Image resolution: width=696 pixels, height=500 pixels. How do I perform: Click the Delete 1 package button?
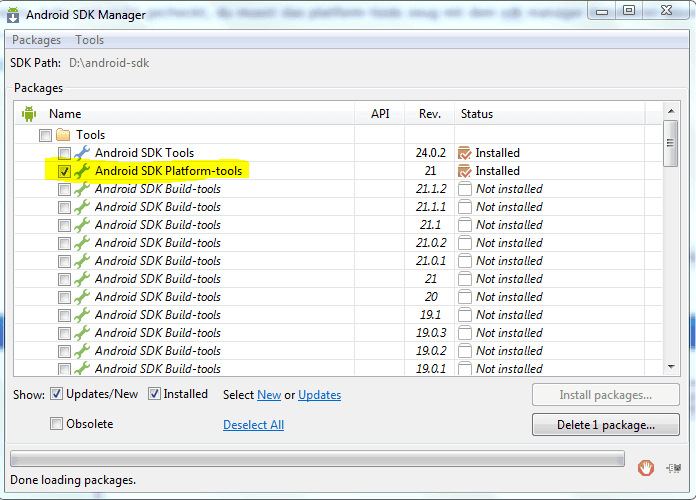(x=606, y=425)
